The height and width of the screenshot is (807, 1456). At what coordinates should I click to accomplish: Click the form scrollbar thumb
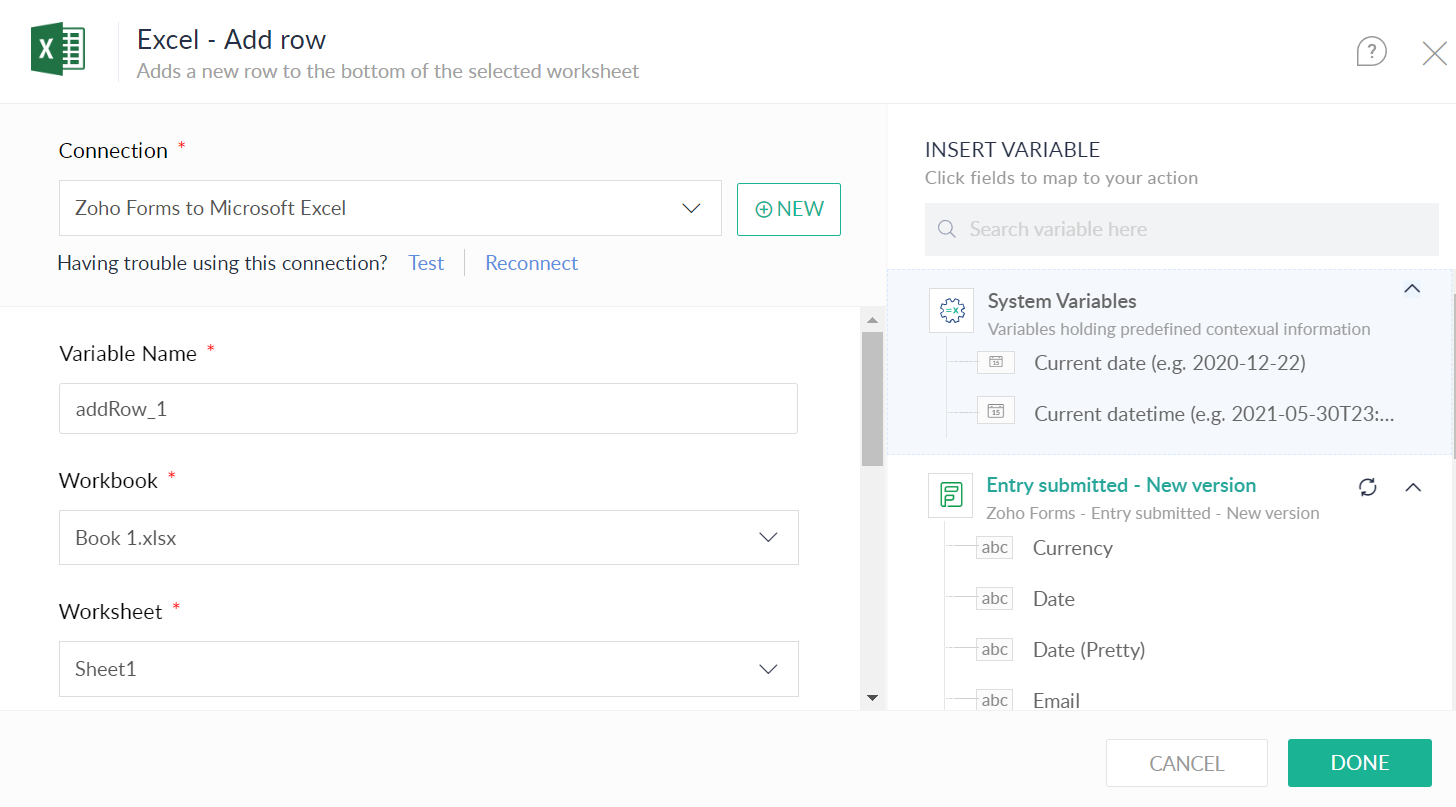pos(872,399)
